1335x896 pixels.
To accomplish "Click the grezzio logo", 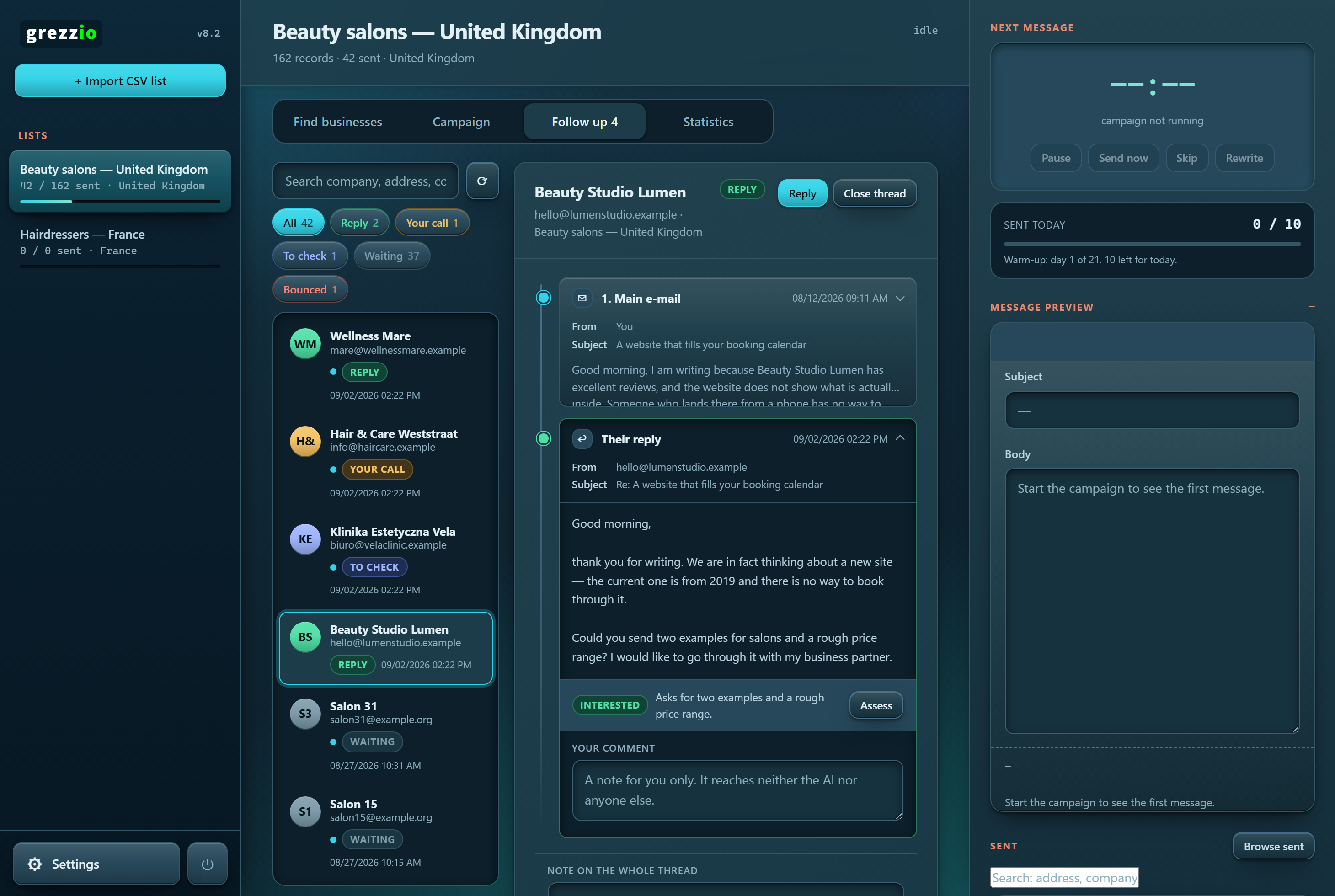I will pos(61,33).
